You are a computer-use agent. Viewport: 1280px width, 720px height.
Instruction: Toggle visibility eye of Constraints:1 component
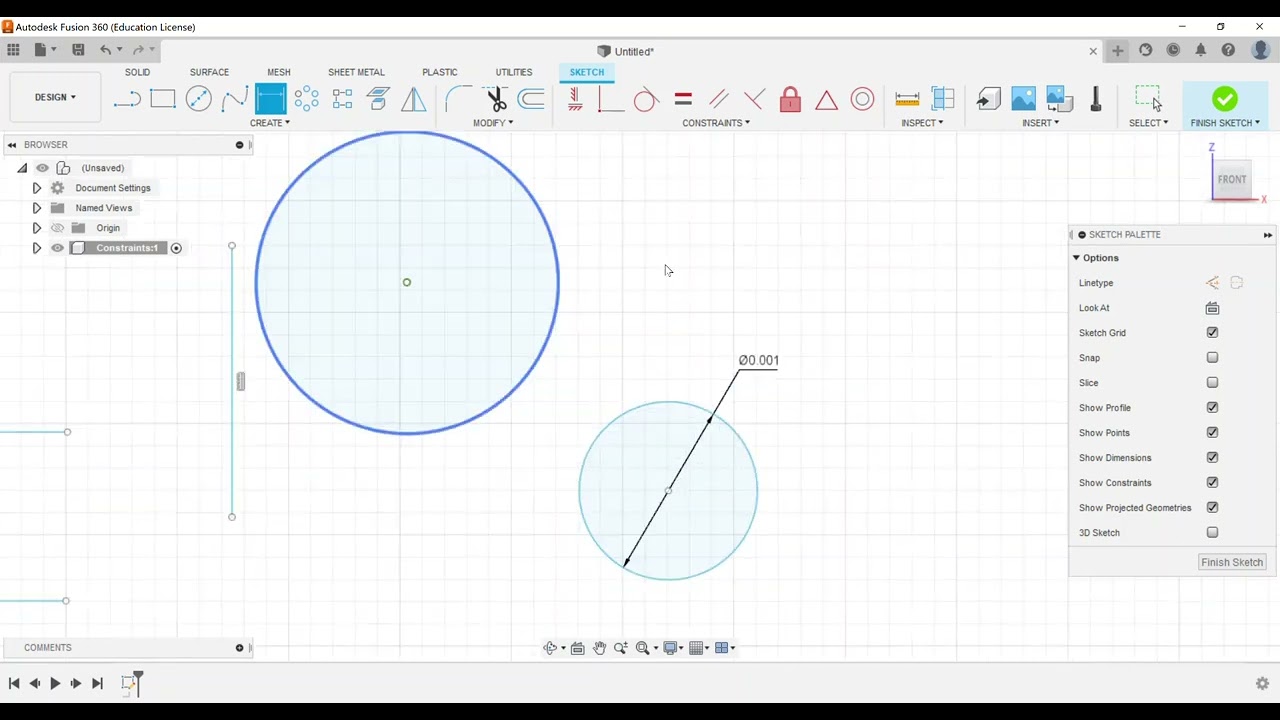[57, 248]
